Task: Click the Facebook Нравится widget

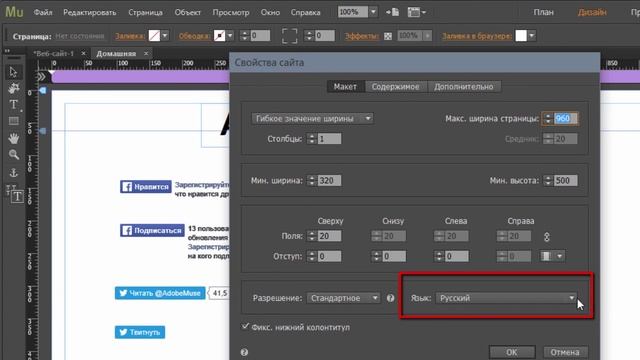Action: (146, 187)
